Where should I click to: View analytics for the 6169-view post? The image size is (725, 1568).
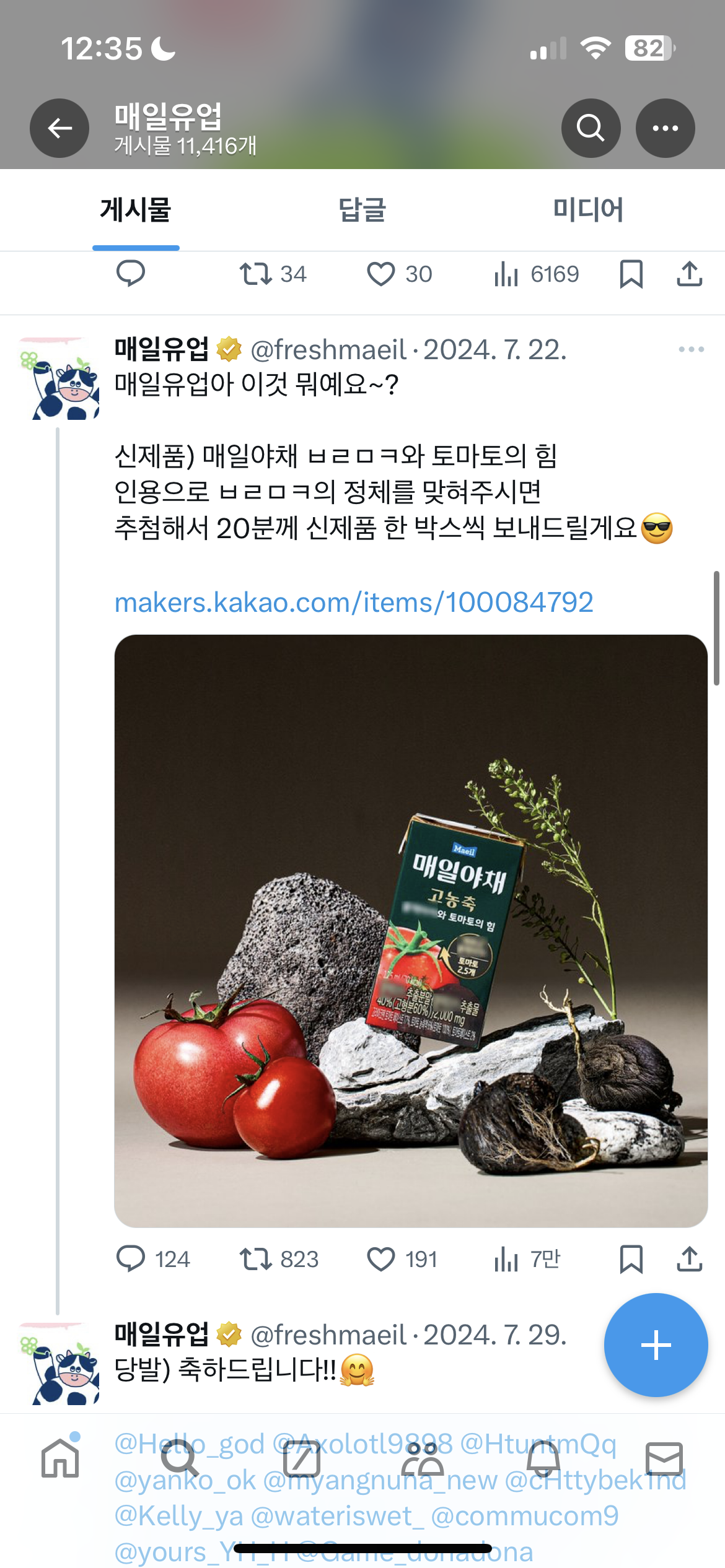click(x=506, y=274)
